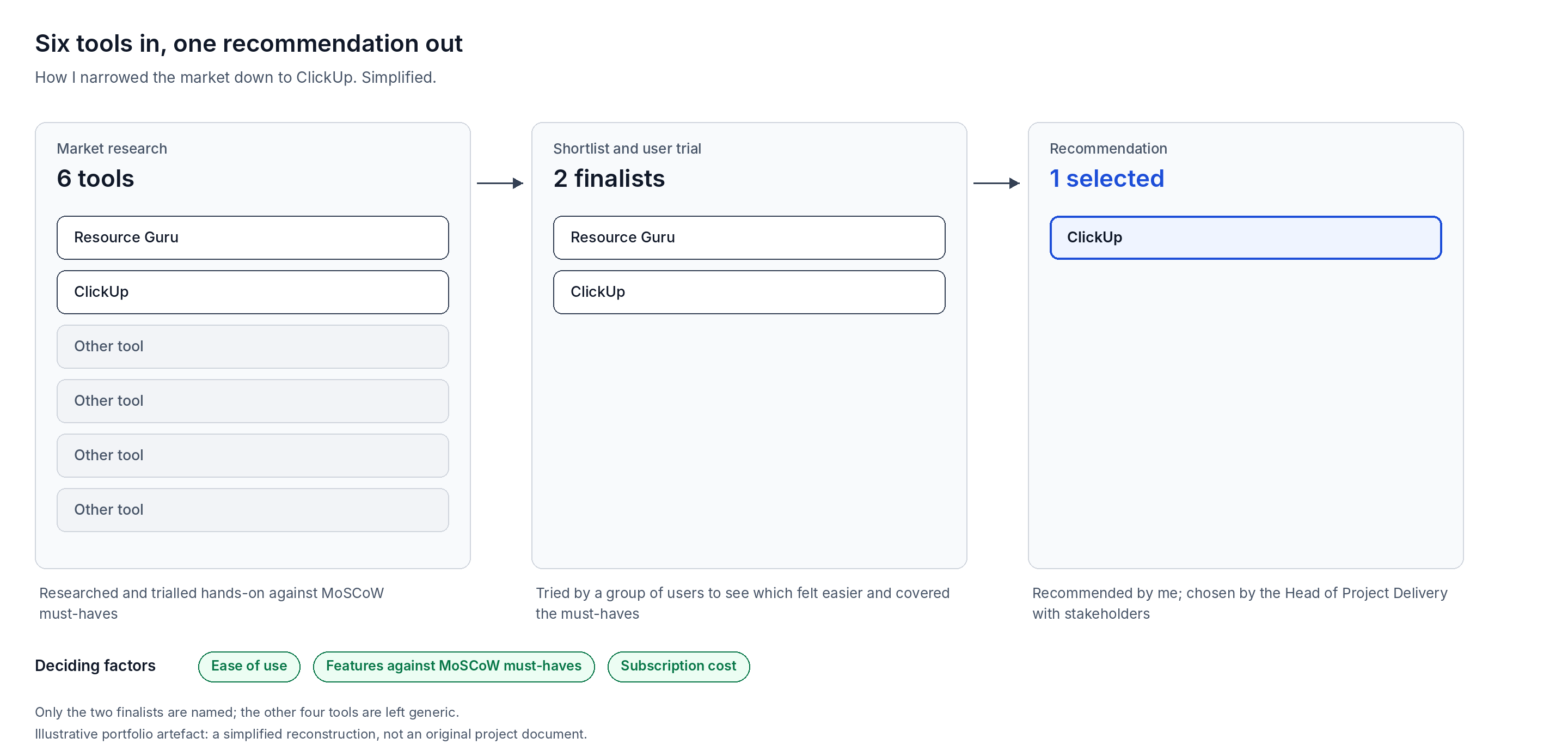Viewport: 1568px width, 756px height.
Task: Select "Features against MoSCoW must-haves" pill
Action: pos(454,667)
